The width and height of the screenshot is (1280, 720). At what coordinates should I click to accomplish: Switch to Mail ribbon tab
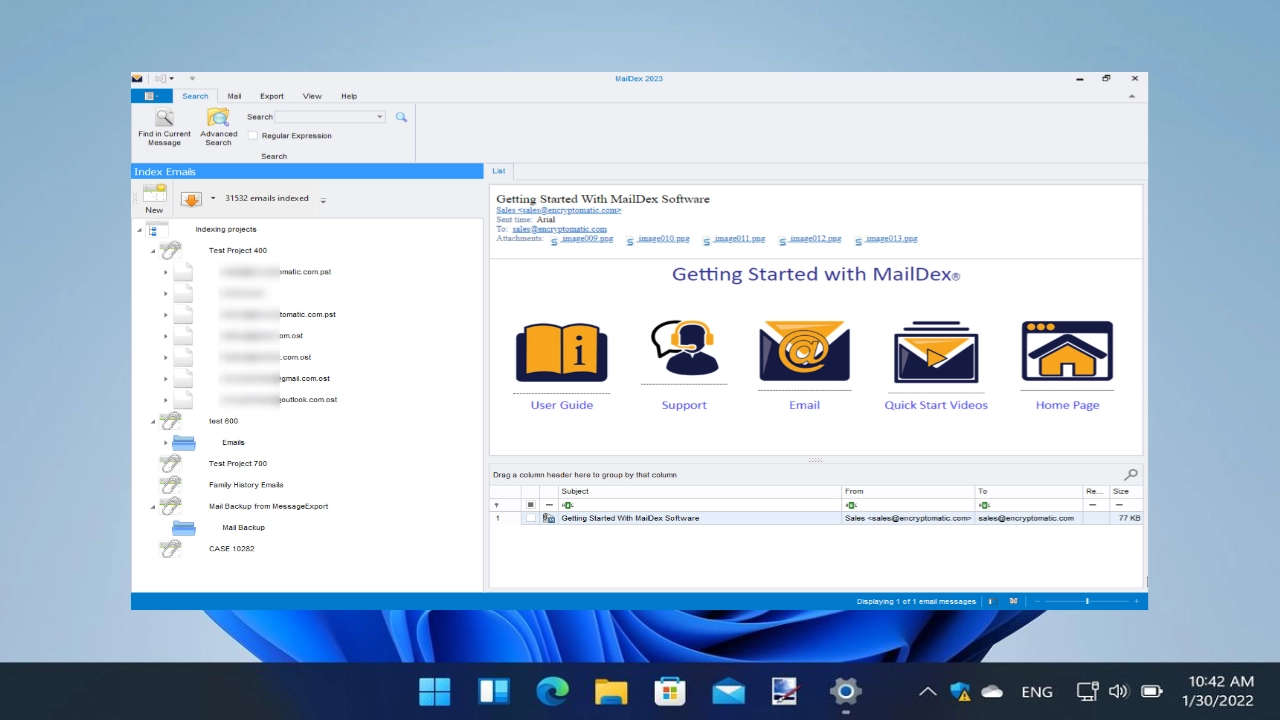(234, 96)
